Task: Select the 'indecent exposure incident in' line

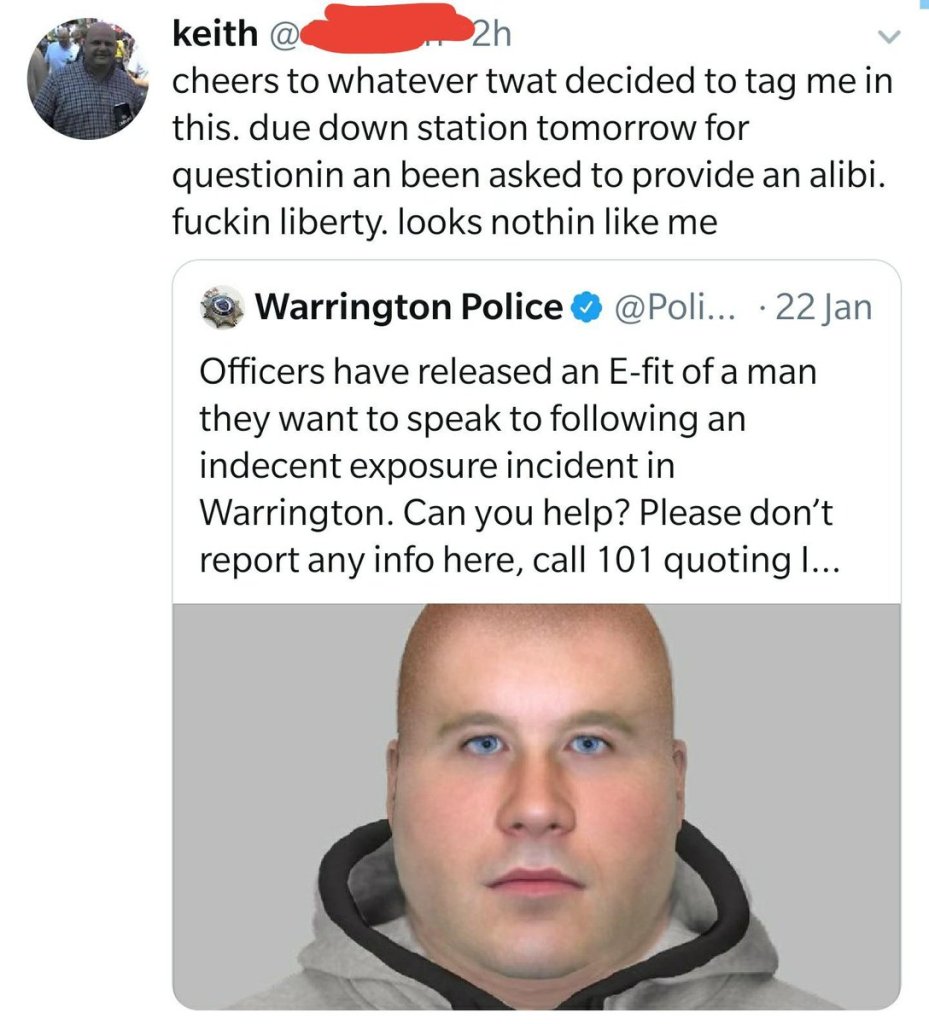Action: (x=437, y=466)
